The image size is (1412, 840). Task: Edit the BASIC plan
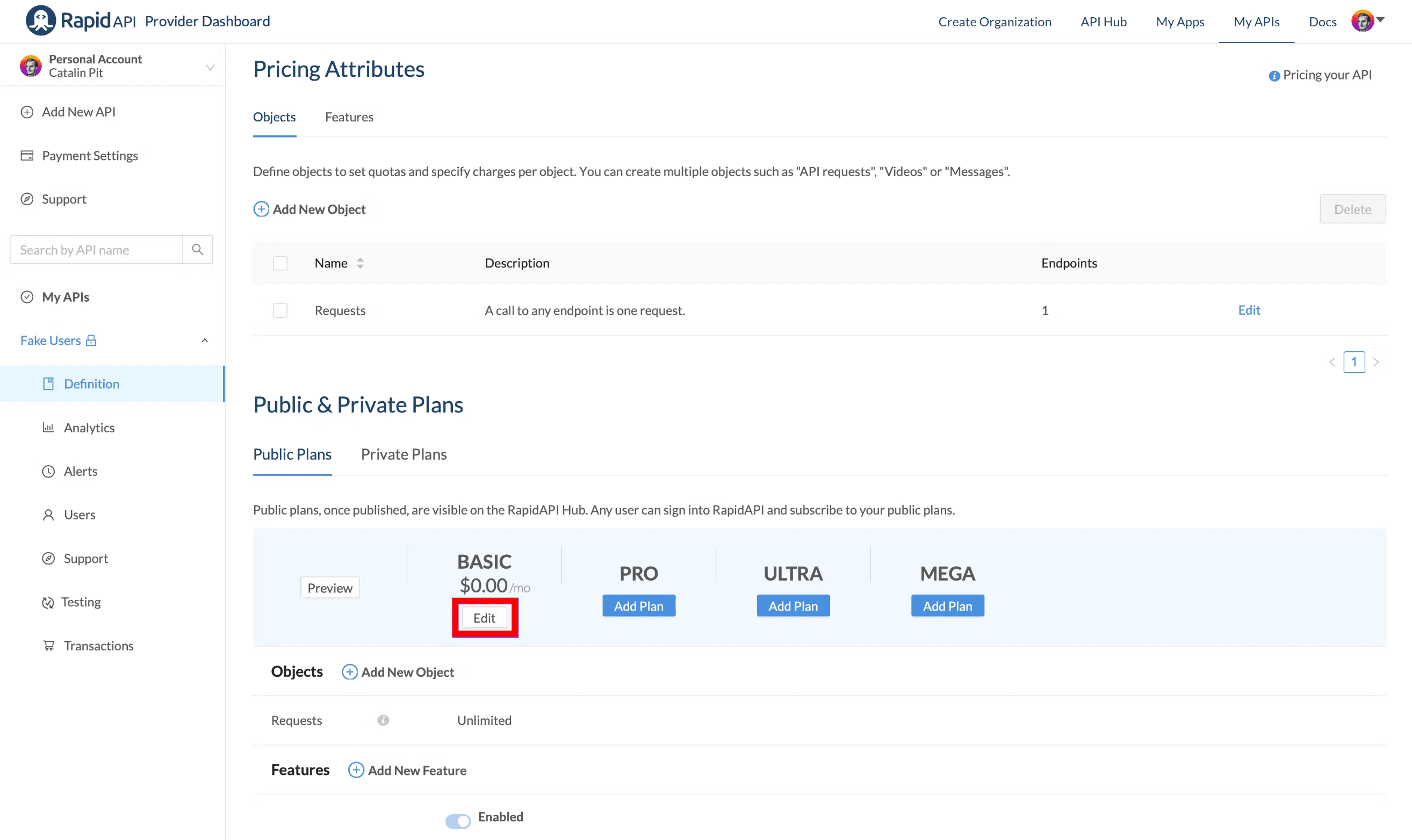(485, 618)
